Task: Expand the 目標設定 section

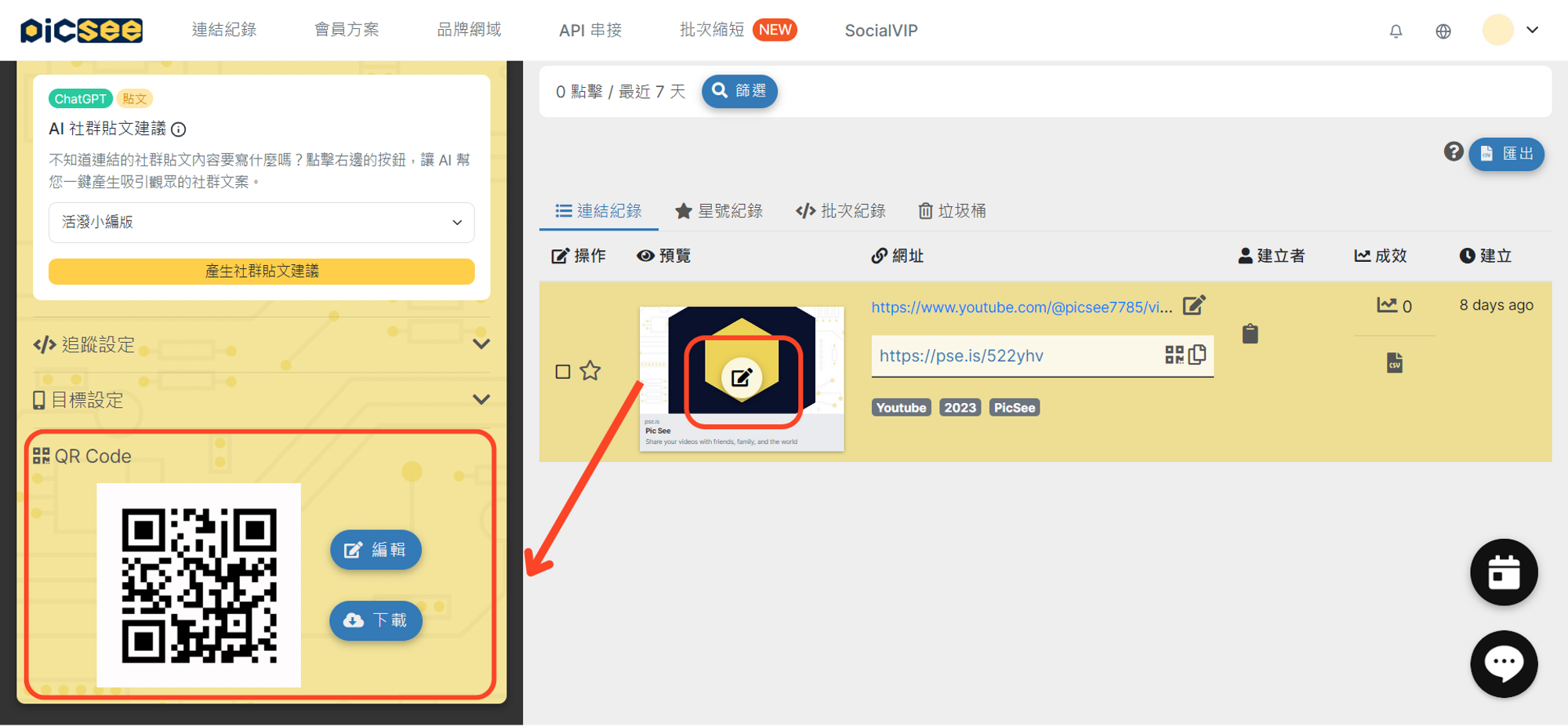Action: [x=262, y=400]
